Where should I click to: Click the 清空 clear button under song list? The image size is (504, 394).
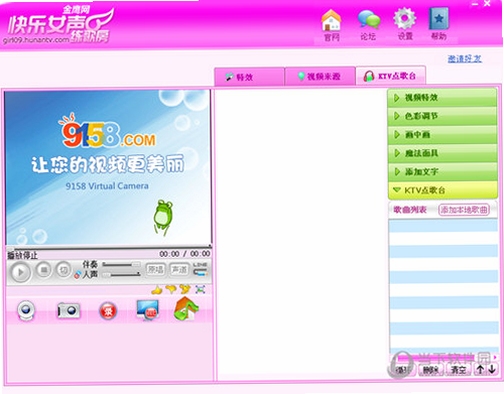(458, 370)
